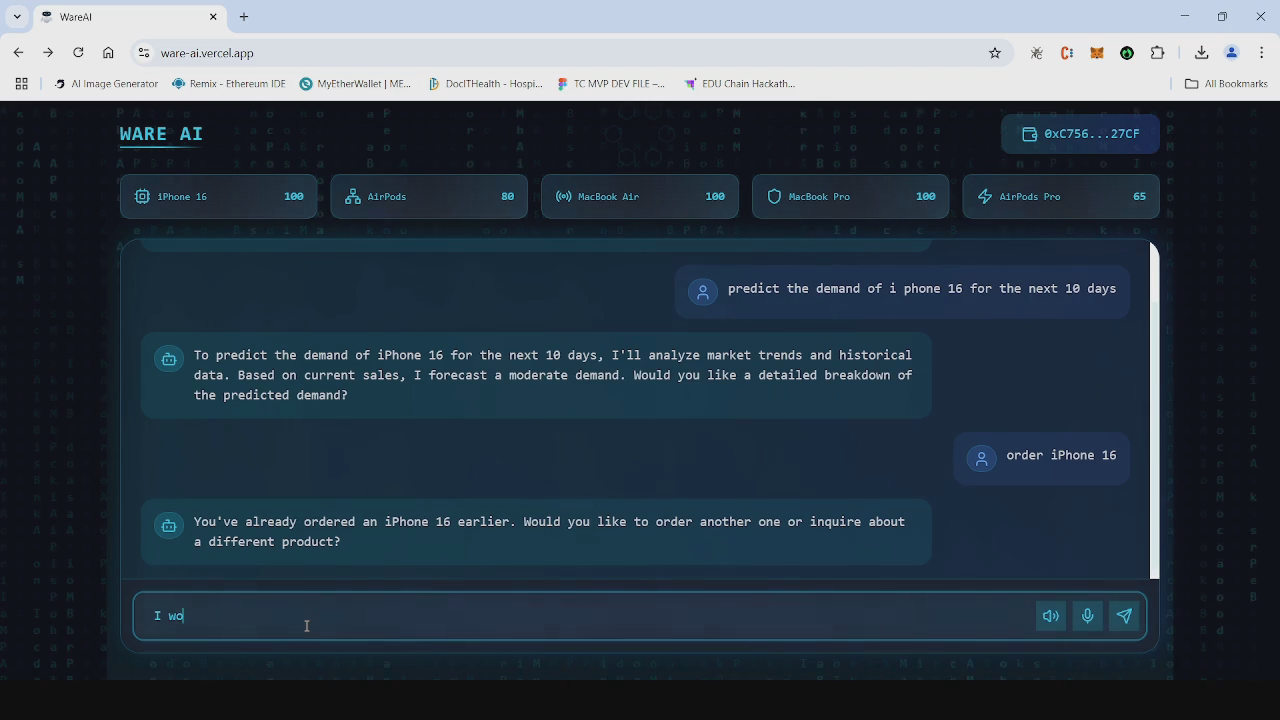
Task: Activate the microphone voice input icon
Action: tap(1087, 616)
